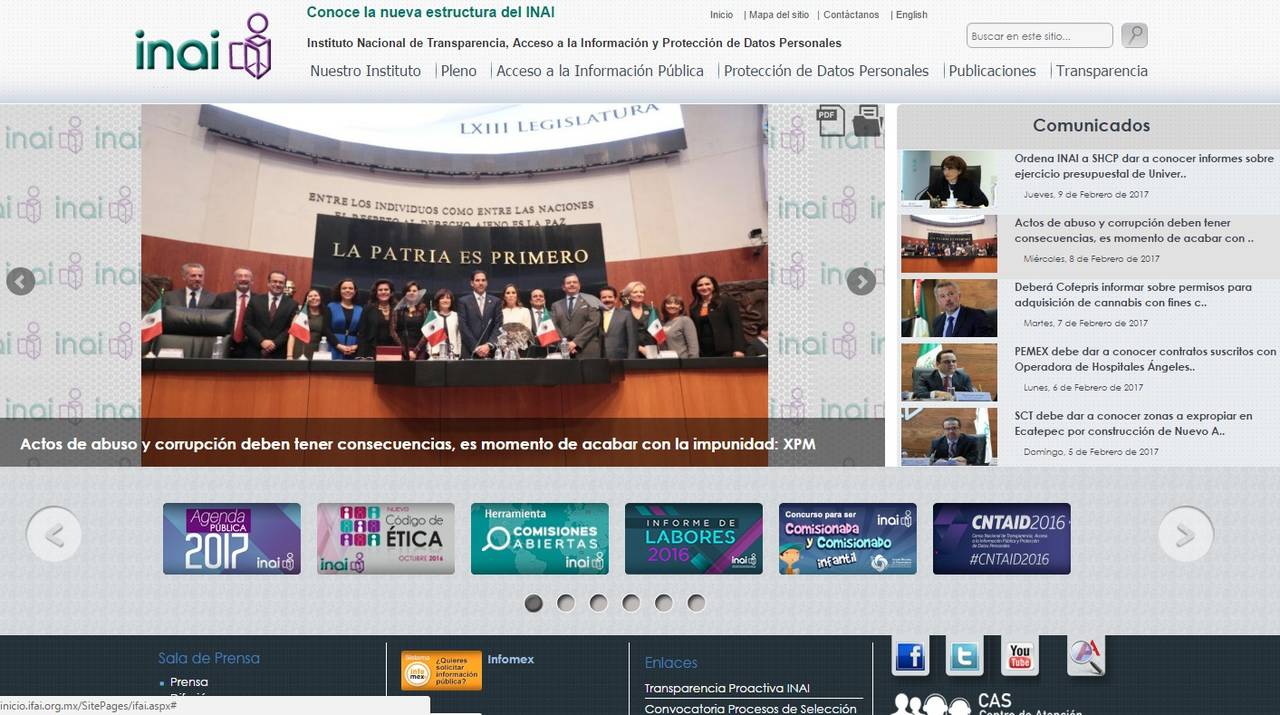Open the Twitter social icon

click(x=965, y=657)
